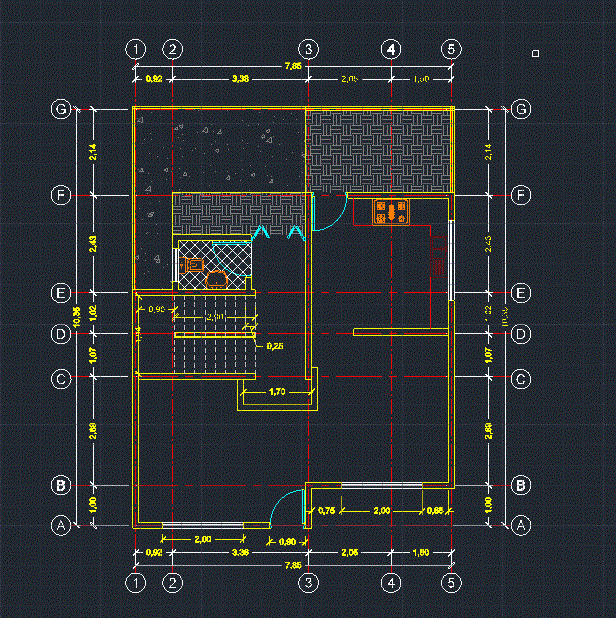
Task: Select the 10,35 overall dimension on the left
Action: [77, 317]
